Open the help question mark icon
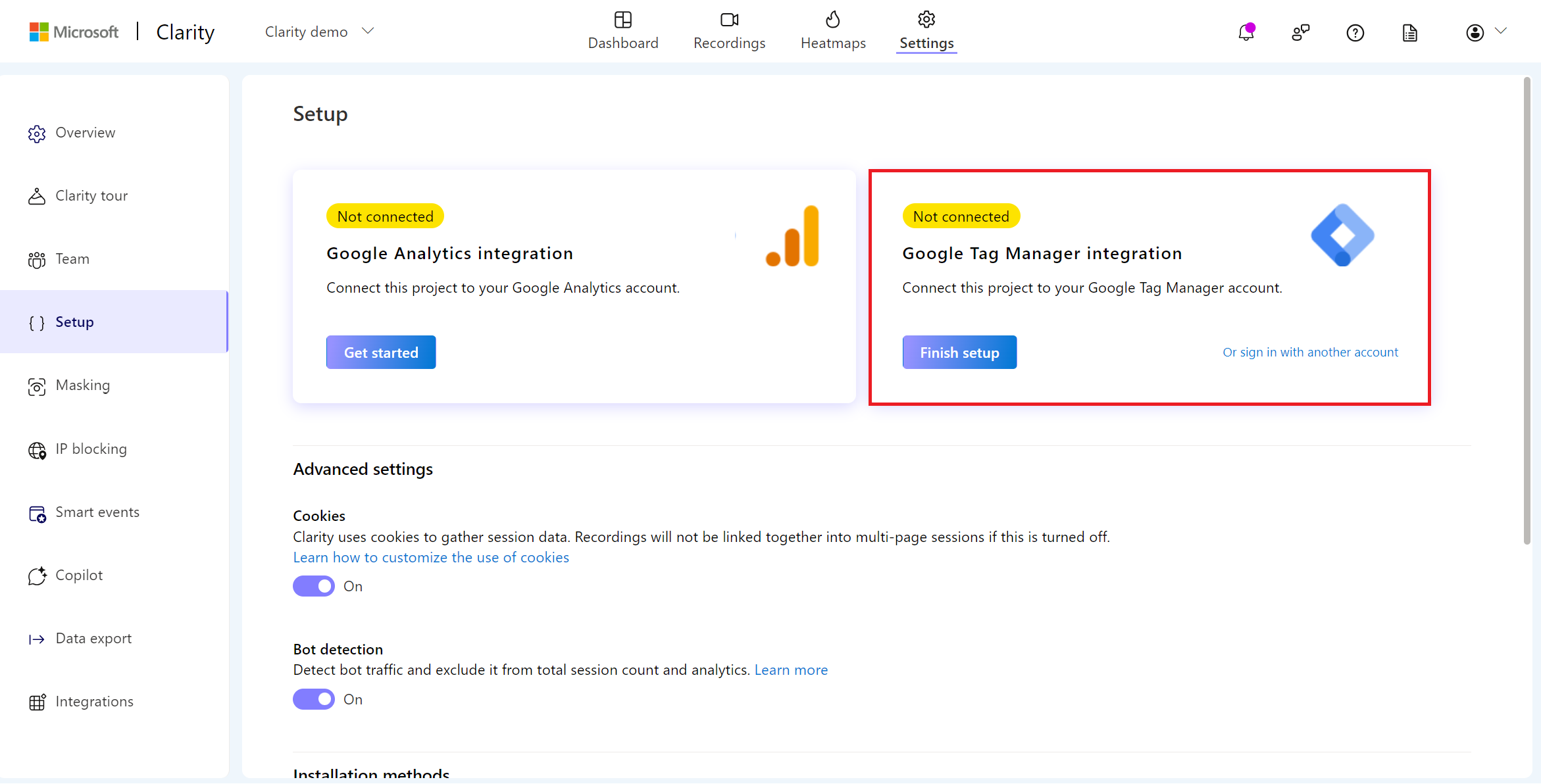1541x784 pixels. [x=1355, y=32]
